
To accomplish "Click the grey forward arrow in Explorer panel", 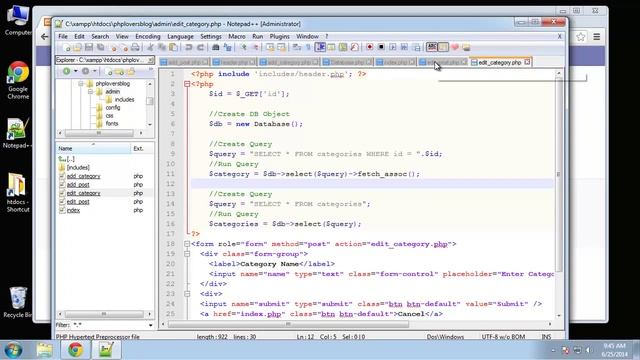I will [x=85, y=71].
